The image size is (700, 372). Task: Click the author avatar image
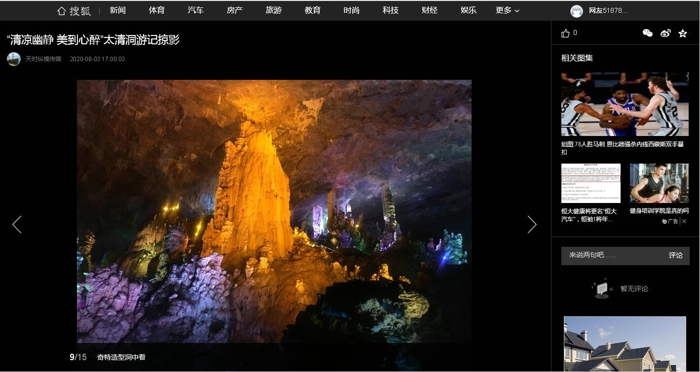pyautogui.click(x=14, y=59)
